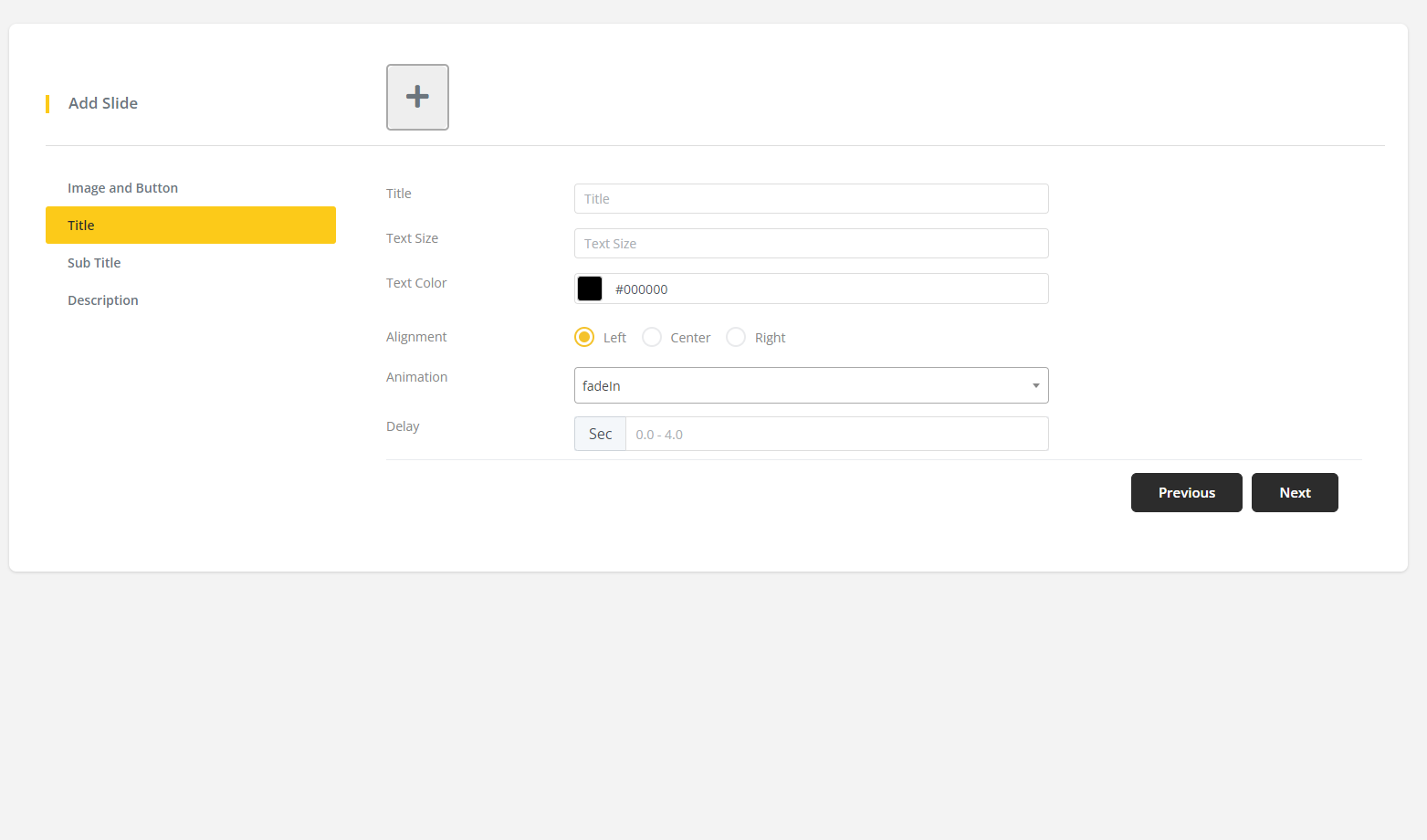1427x840 pixels.
Task: Expand Animation list using the caret arrow
Action: 1035,385
